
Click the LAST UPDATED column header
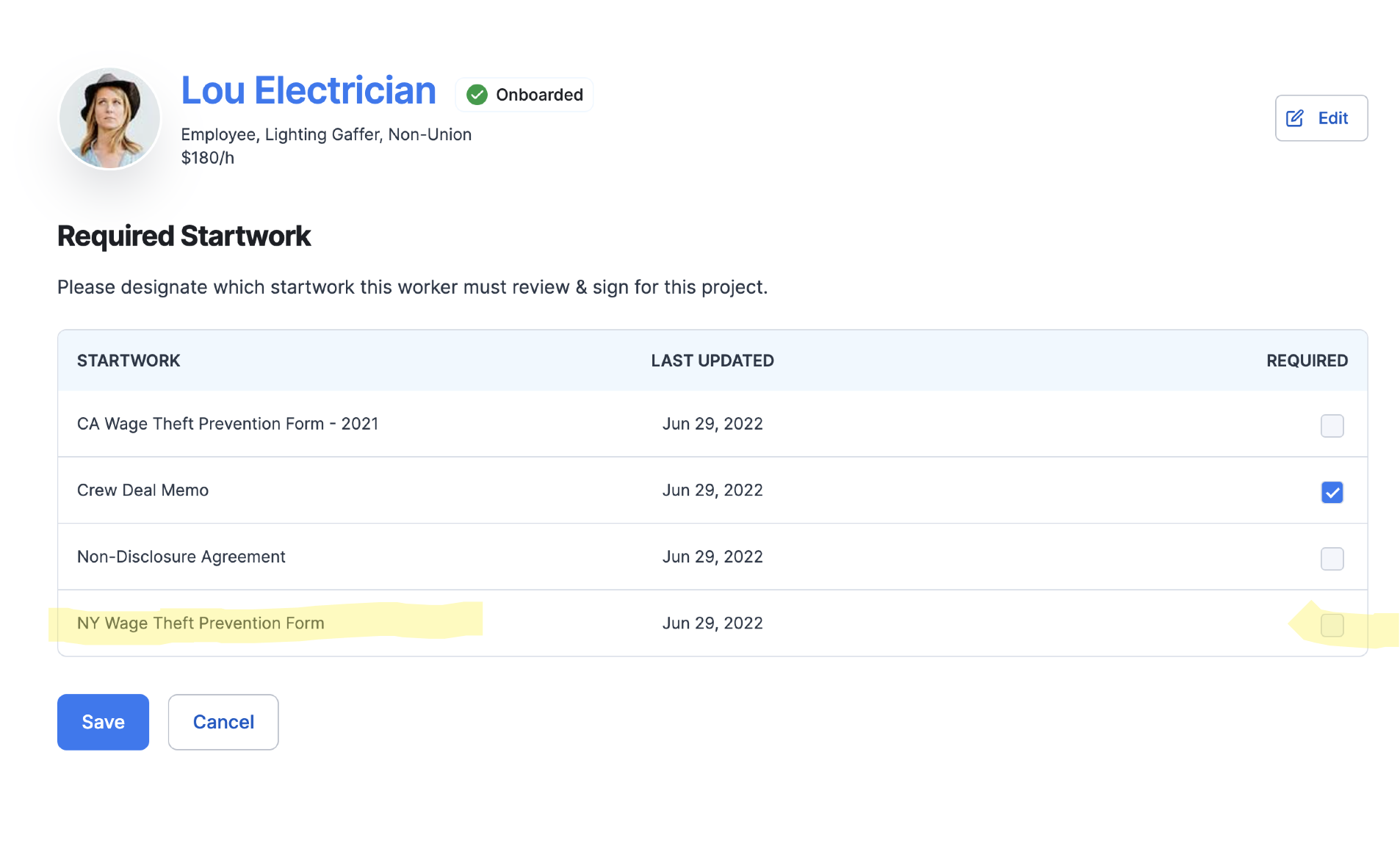712,361
